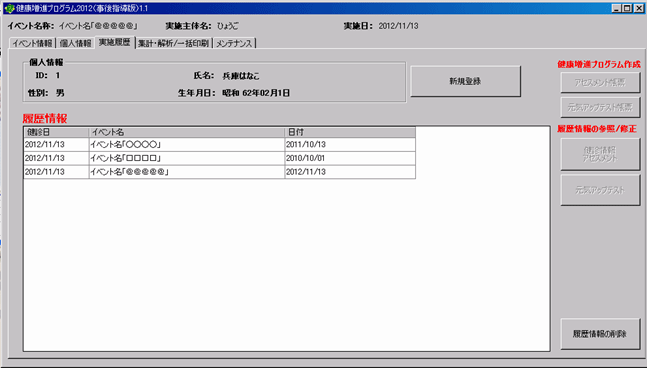Click the 新規登録 button
The width and height of the screenshot is (647, 368).
465,82
